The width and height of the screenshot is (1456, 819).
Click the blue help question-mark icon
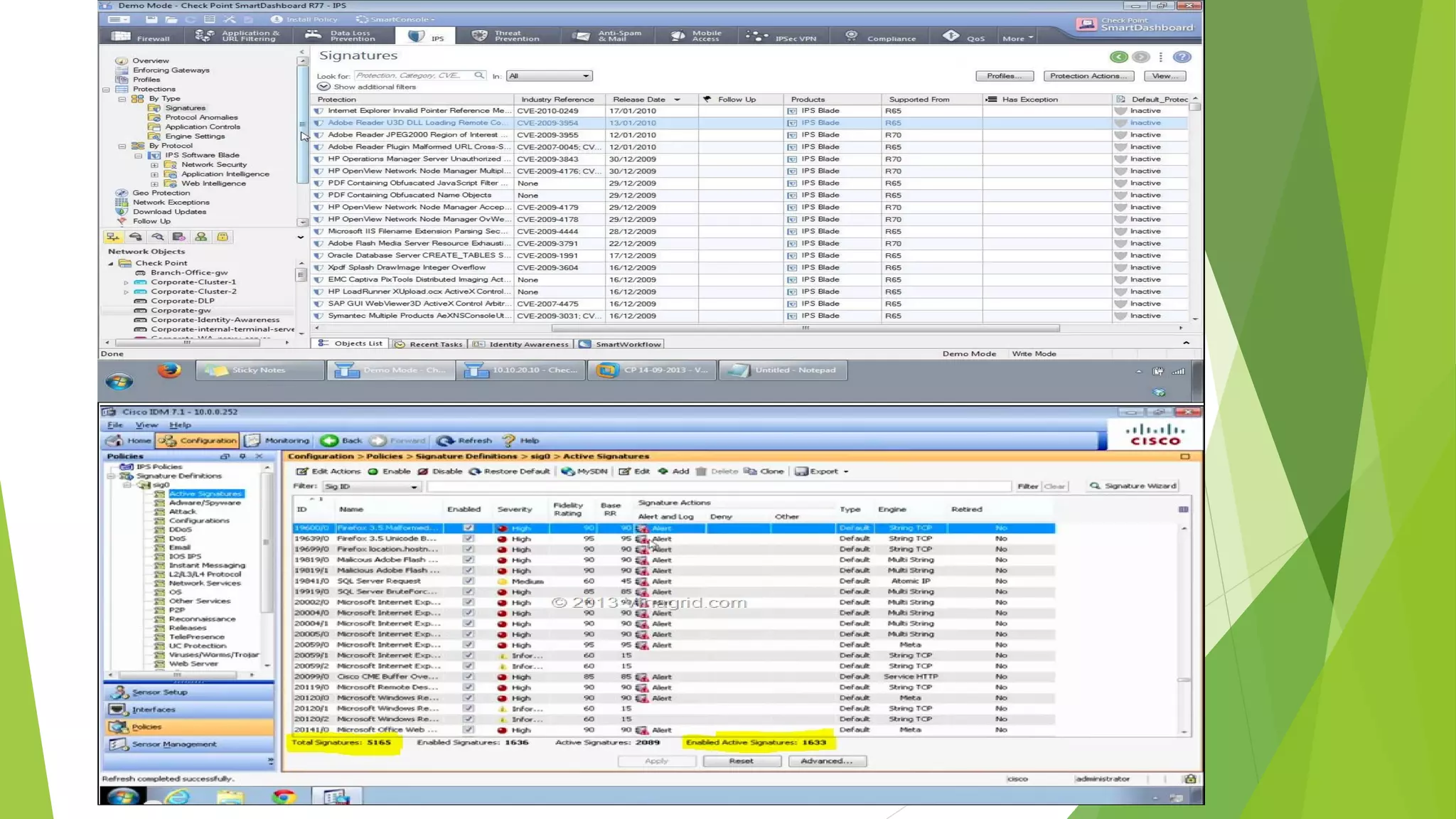coord(1182,57)
